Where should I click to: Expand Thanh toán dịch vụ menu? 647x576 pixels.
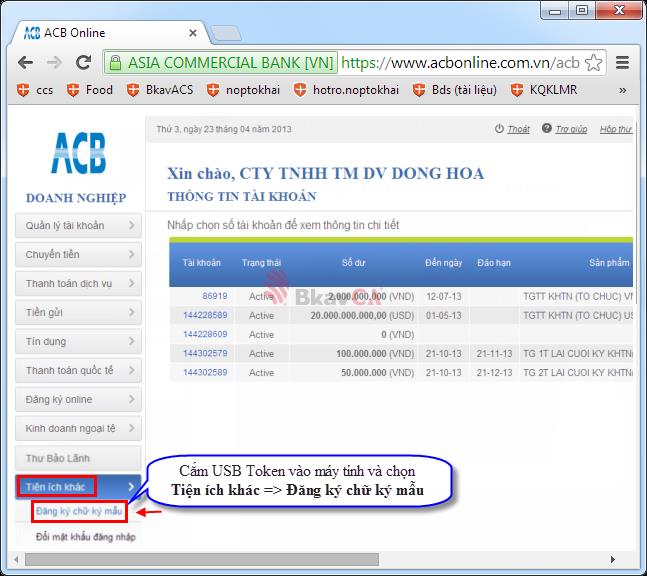[79, 284]
